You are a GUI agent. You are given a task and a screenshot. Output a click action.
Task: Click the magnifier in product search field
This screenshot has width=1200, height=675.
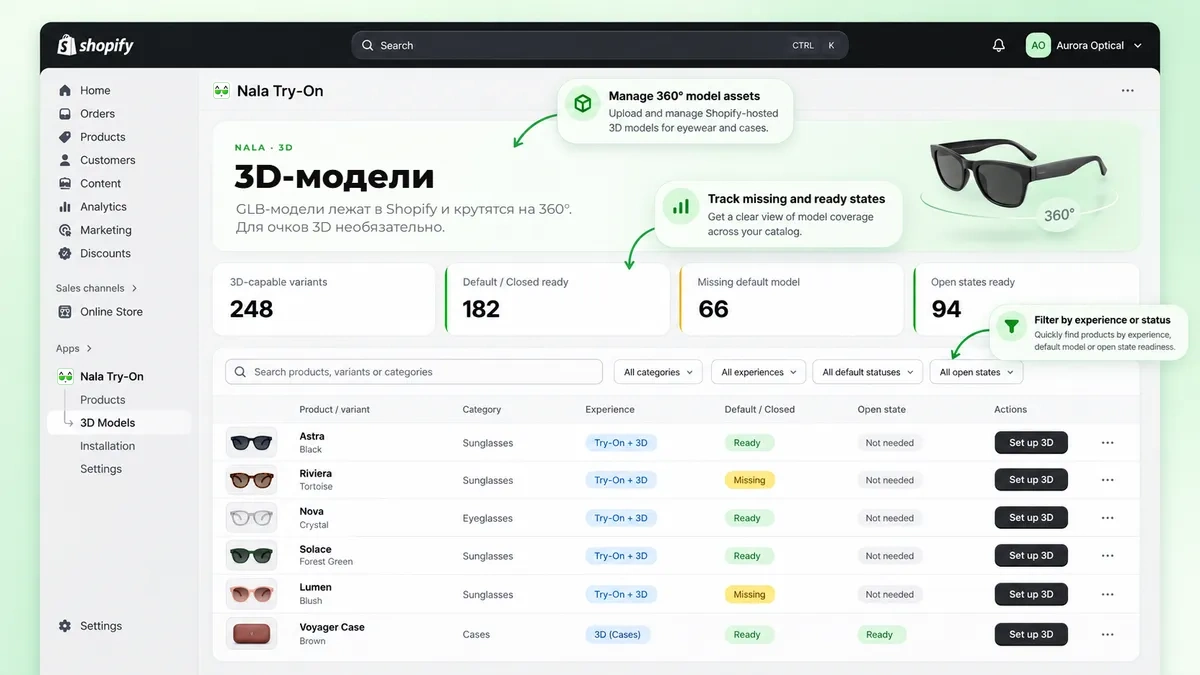click(x=240, y=372)
